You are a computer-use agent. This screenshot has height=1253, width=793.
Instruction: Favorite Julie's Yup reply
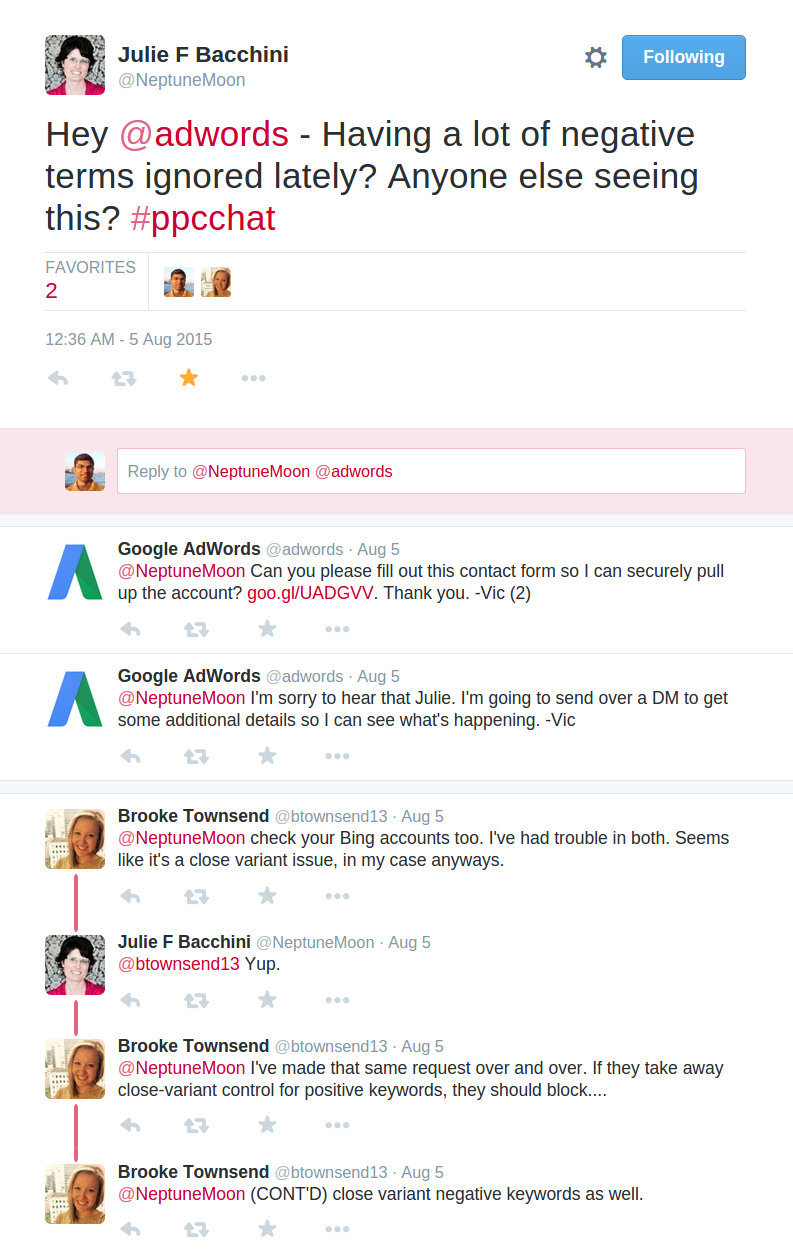(267, 999)
